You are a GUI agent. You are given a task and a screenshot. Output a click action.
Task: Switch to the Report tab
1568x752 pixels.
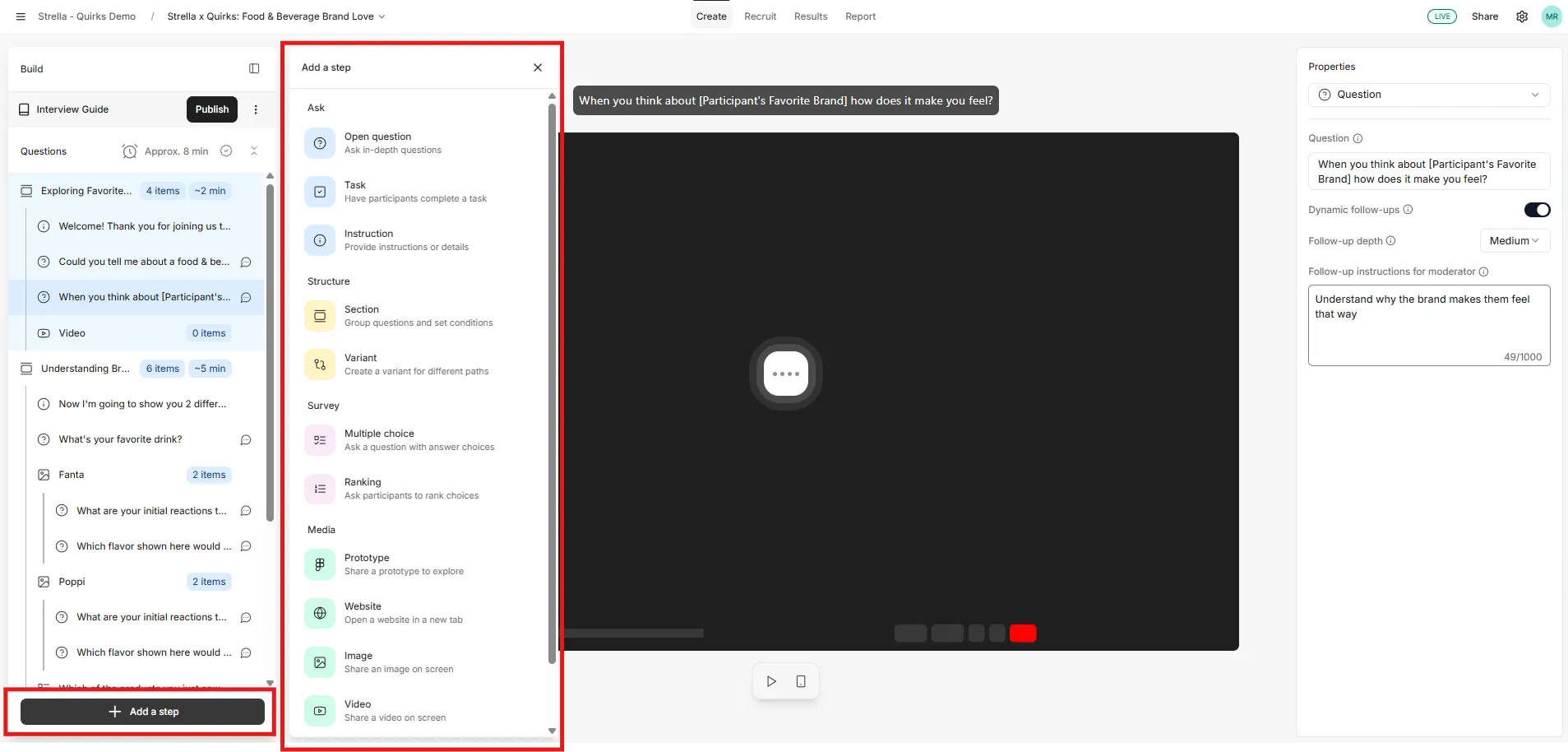tap(861, 16)
